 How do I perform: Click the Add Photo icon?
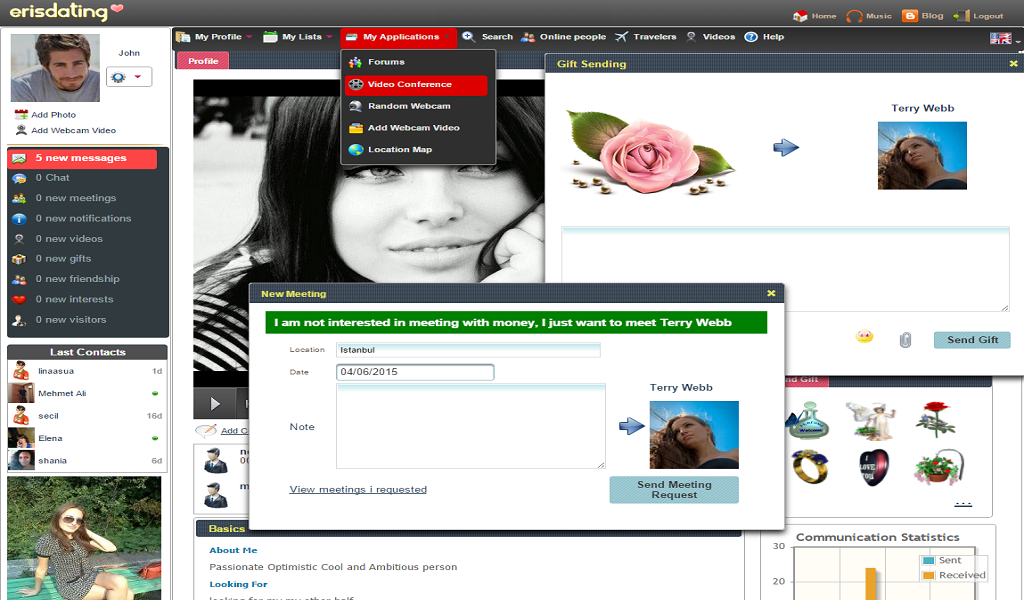(x=21, y=114)
